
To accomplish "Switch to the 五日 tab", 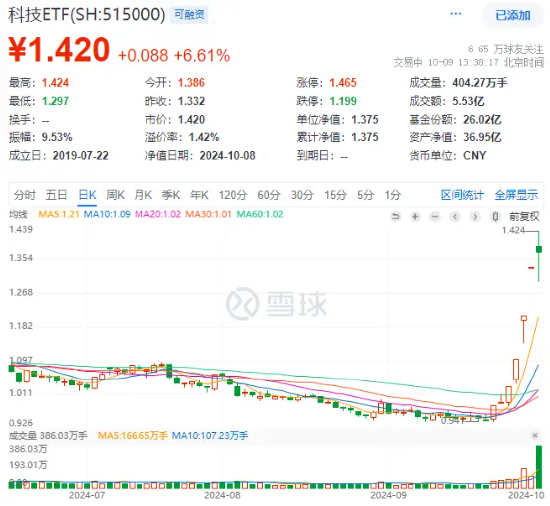I will pyautogui.click(x=56, y=195).
